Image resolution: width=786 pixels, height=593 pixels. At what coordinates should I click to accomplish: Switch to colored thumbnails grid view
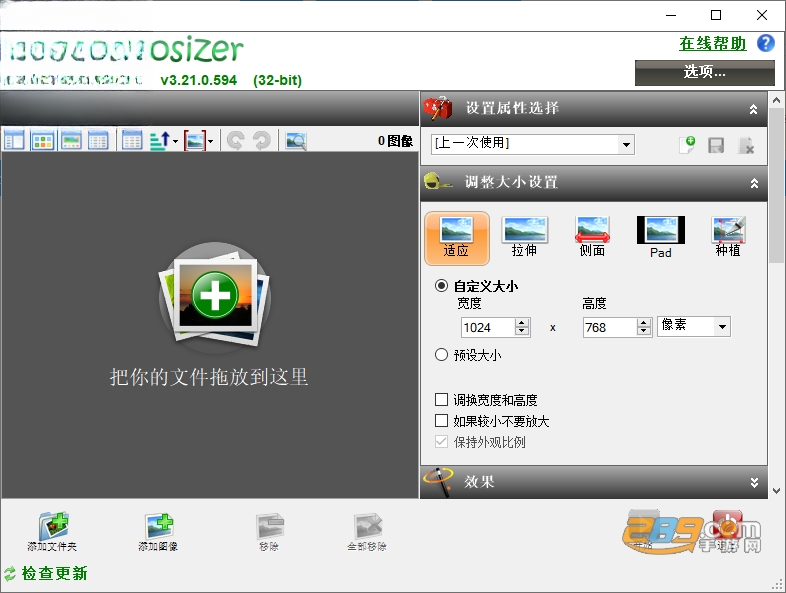pyautogui.click(x=43, y=140)
